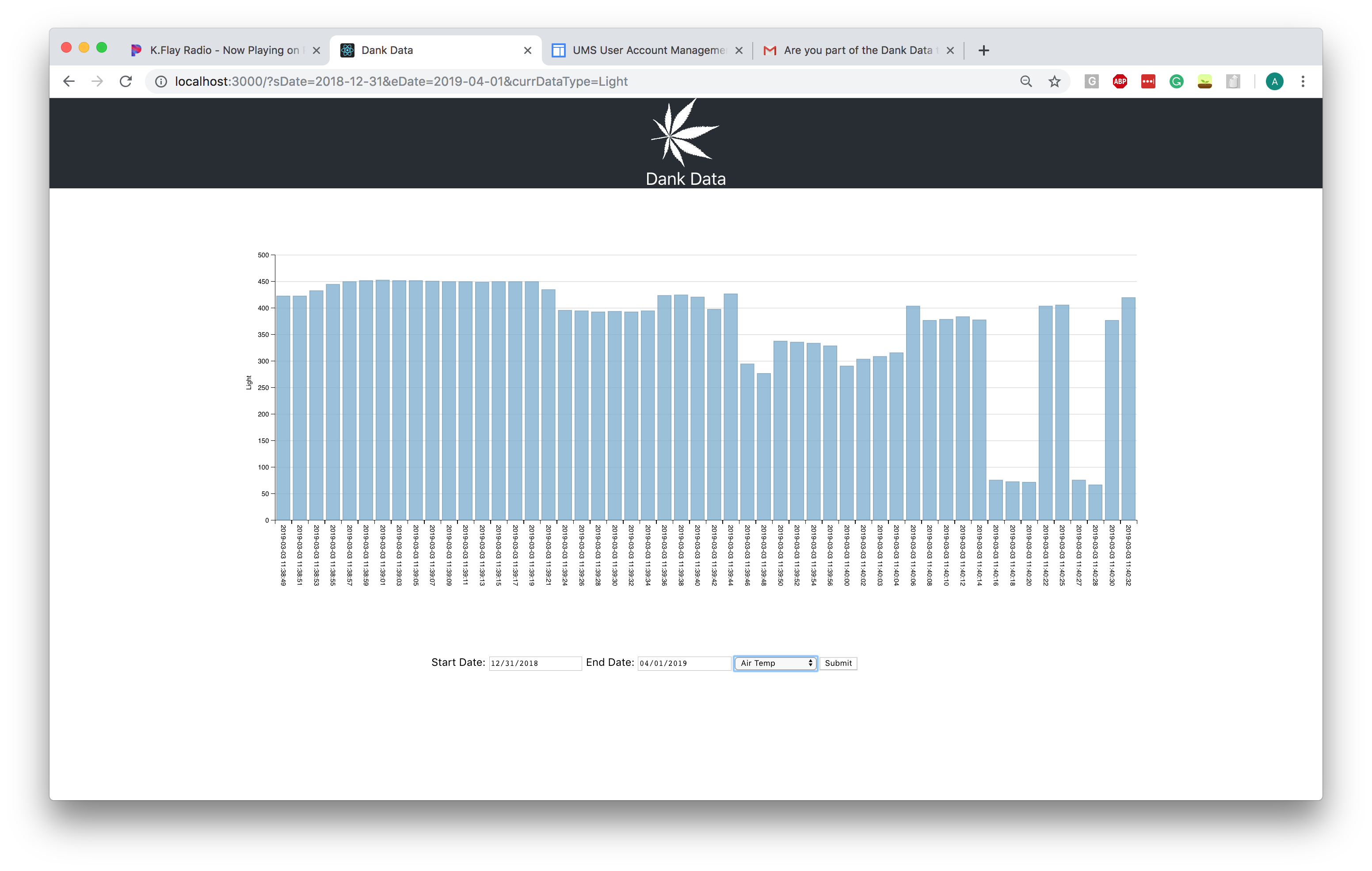Bookmark this page with the star icon
1372x871 pixels.
[x=1055, y=81]
